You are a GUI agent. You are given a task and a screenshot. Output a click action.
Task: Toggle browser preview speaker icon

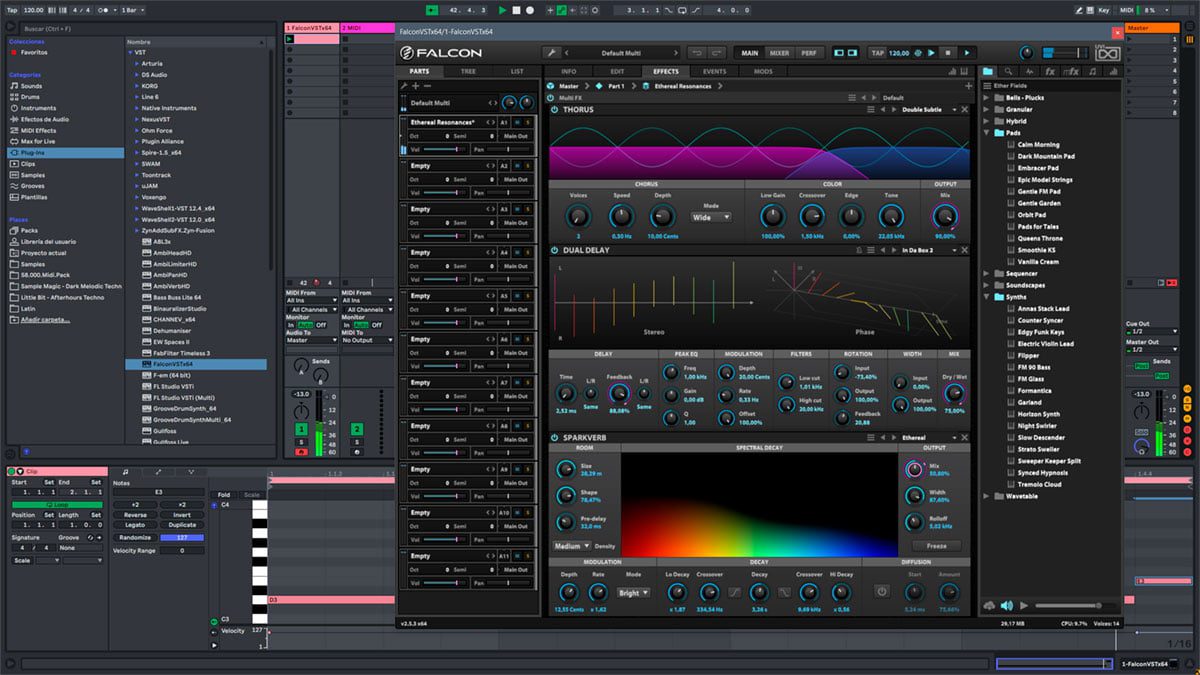pos(1007,605)
